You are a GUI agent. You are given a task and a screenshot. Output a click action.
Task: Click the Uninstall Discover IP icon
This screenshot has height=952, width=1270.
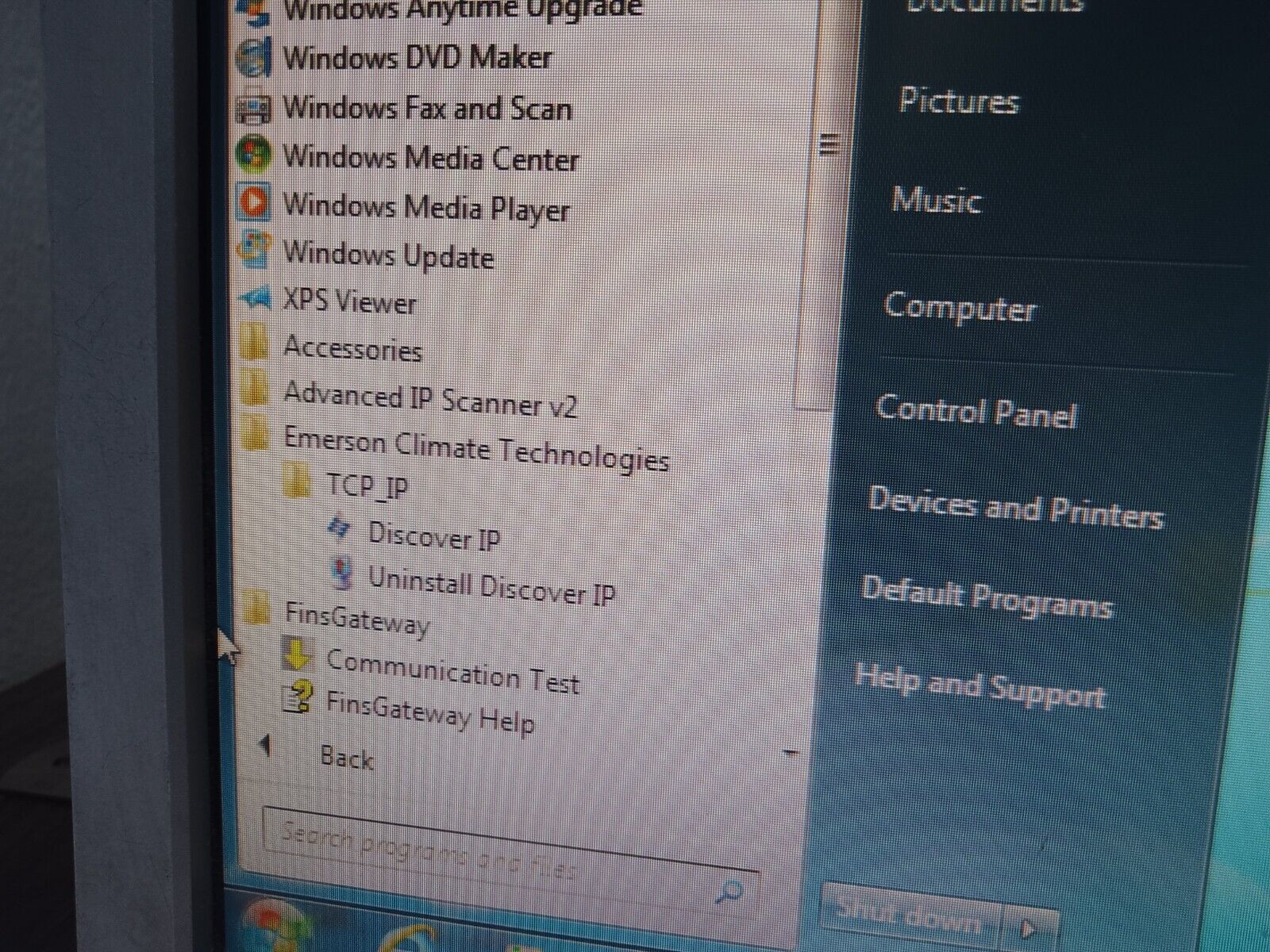point(343,574)
